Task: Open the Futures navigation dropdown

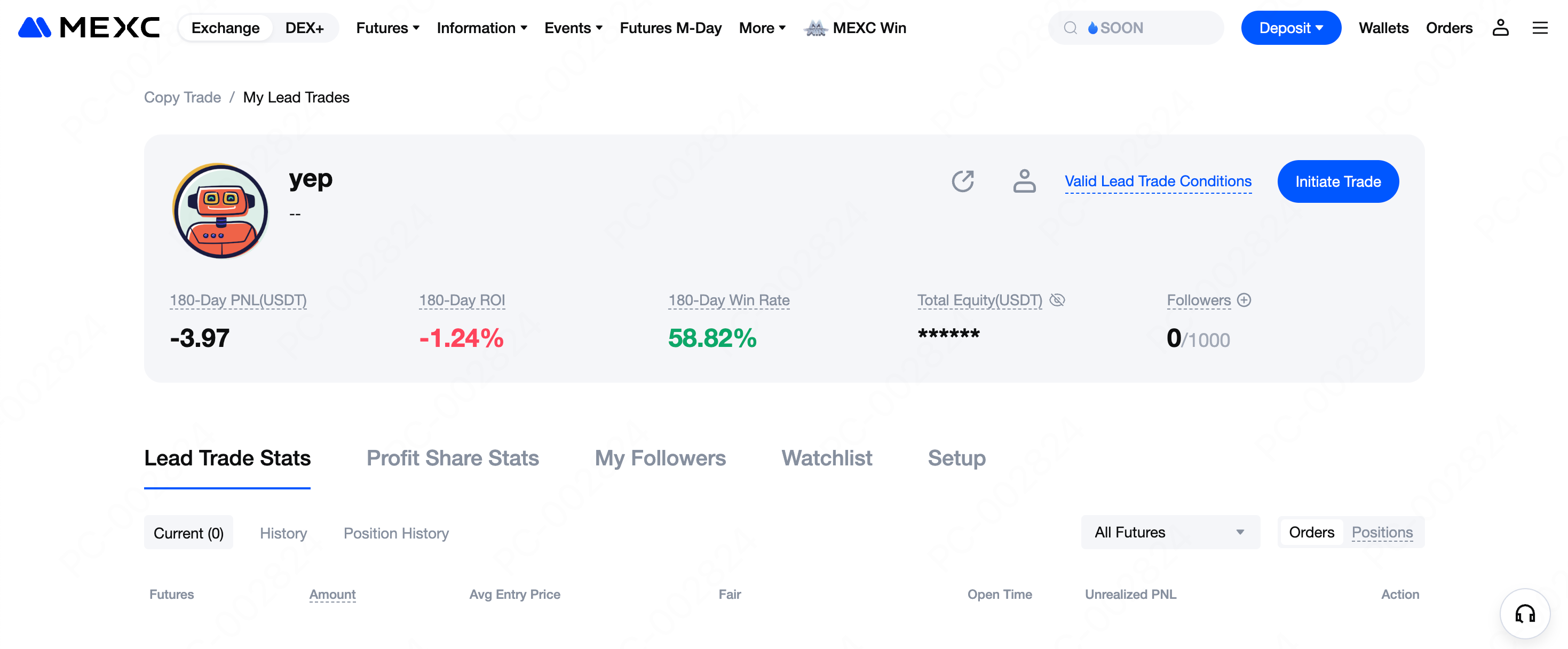Action: point(388,28)
